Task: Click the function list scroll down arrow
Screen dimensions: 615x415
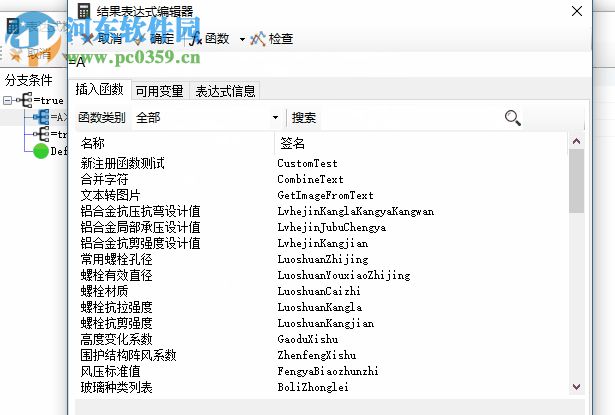Action: tap(576, 387)
